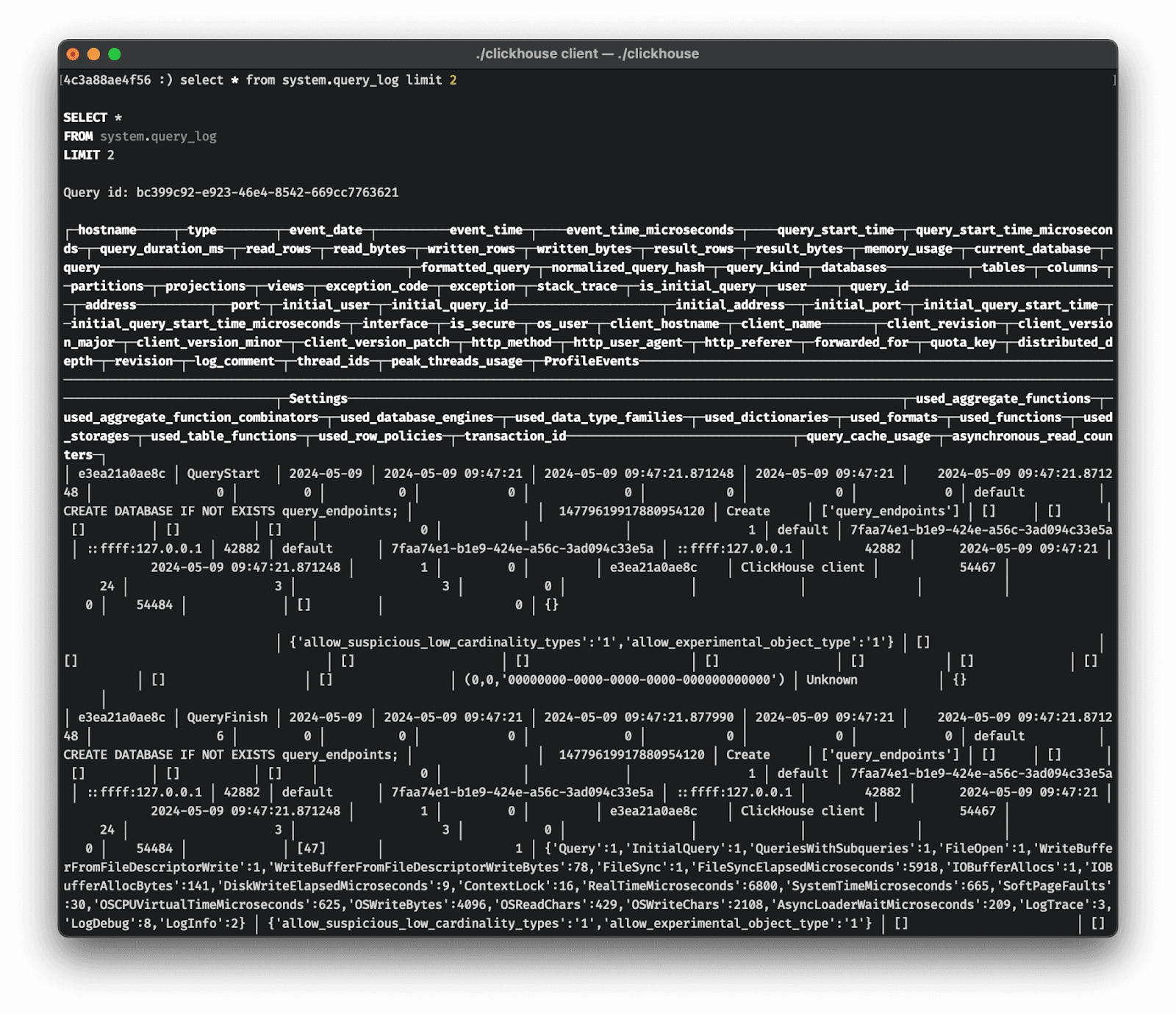This screenshot has height=1014, width=1176.
Task: Click the 'QueryFinish' type value
Action: tap(226, 717)
